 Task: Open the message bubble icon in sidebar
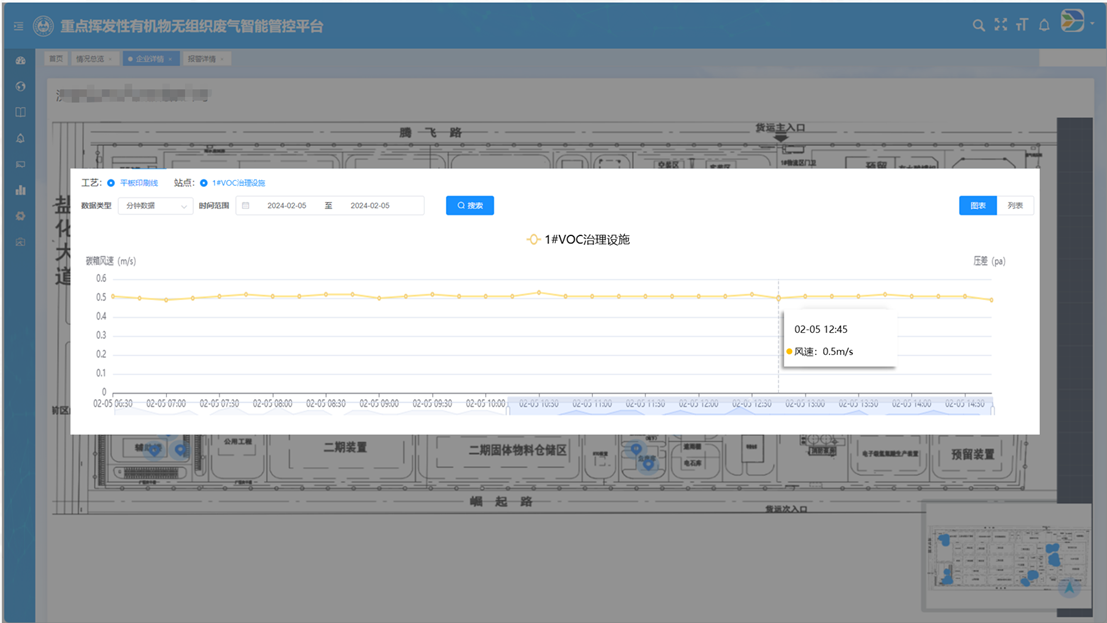click(x=20, y=163)
